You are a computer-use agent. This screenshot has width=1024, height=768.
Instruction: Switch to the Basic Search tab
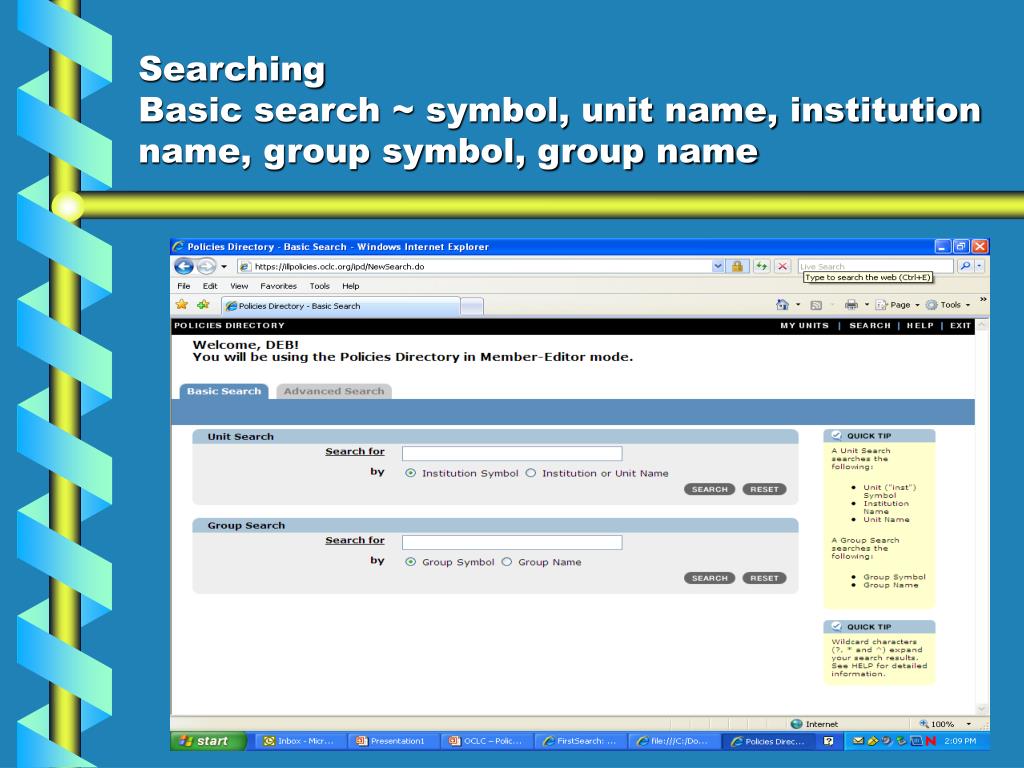click(224, 391)
